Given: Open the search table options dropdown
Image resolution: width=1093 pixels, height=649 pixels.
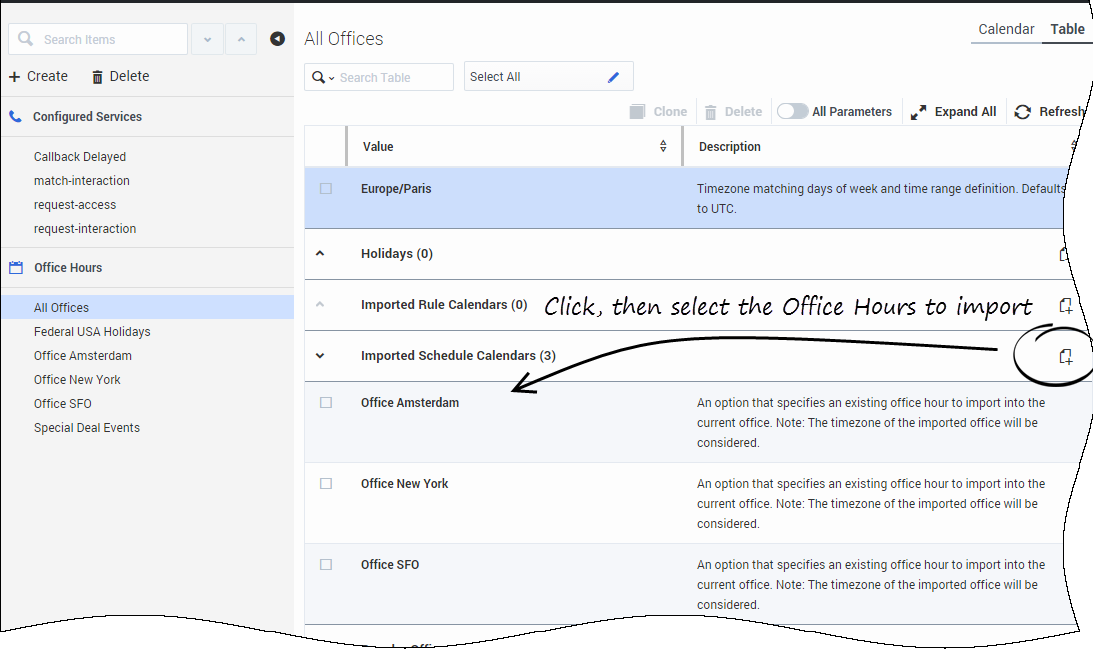Looking at the screenshot, I should 323,77.
